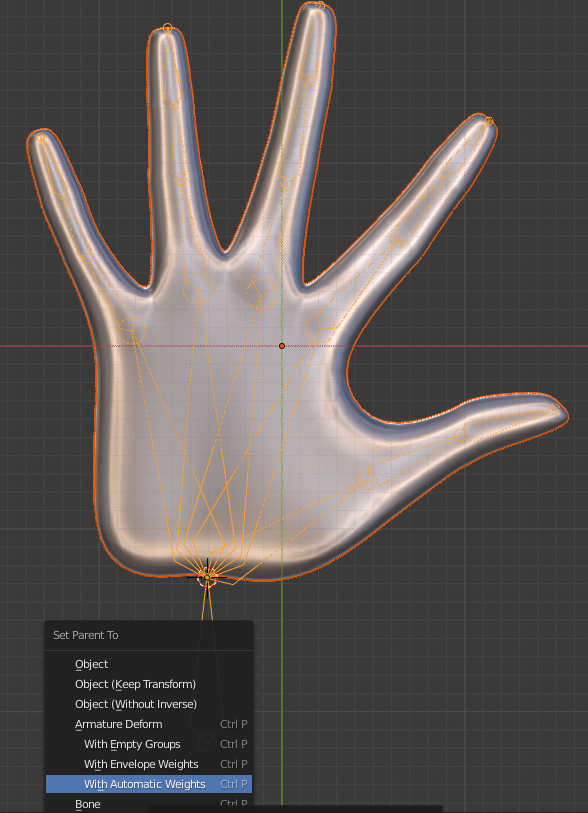
Task: Select the knuckle joint below leftmost finger
Action: tap(132, 330)
